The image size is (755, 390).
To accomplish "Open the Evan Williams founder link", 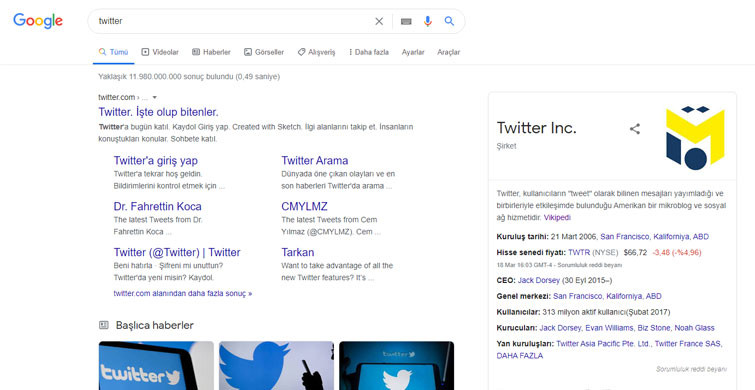I will [609, 328].
